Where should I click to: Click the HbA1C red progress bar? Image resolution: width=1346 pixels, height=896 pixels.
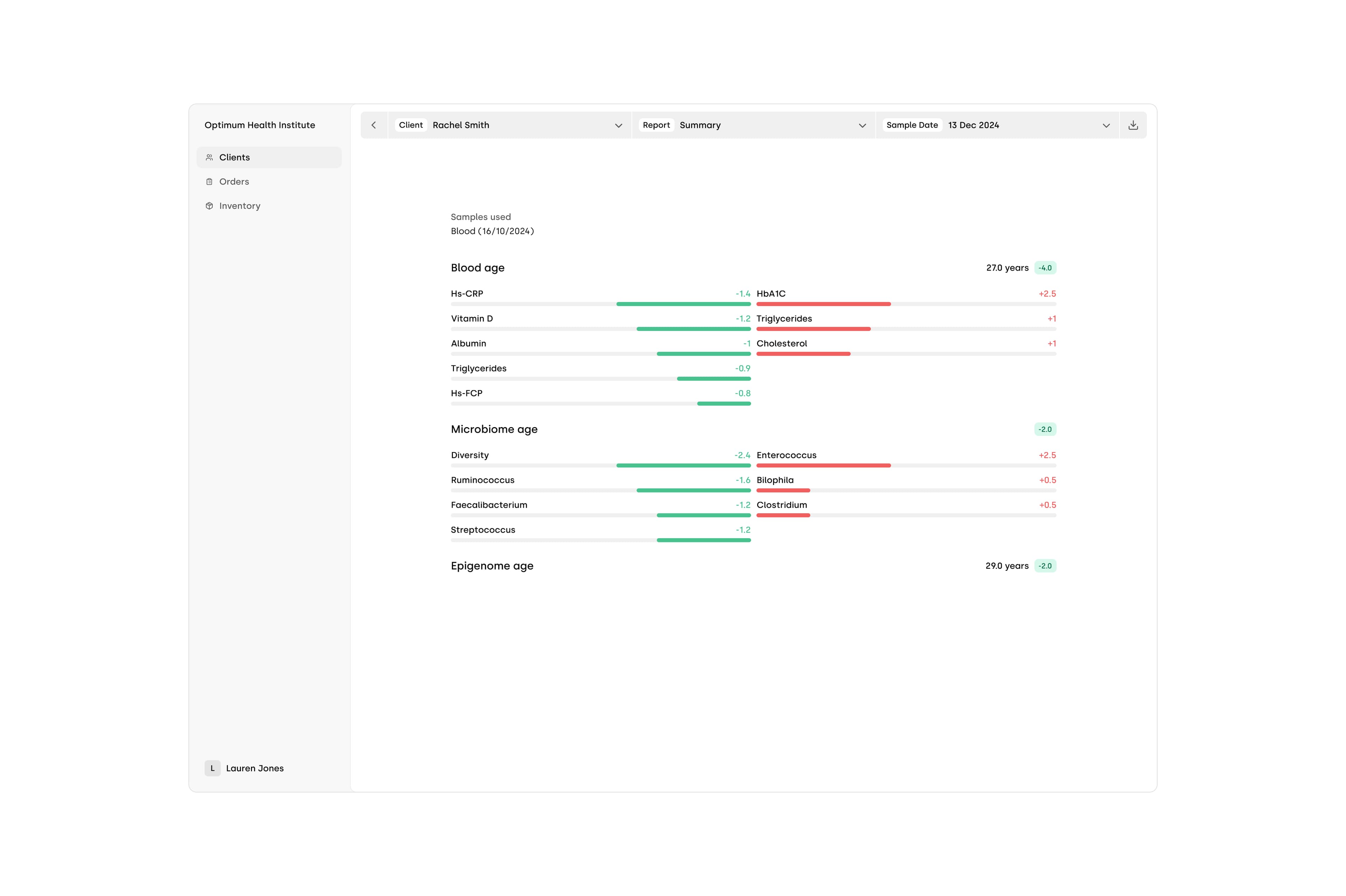(823, 304)
